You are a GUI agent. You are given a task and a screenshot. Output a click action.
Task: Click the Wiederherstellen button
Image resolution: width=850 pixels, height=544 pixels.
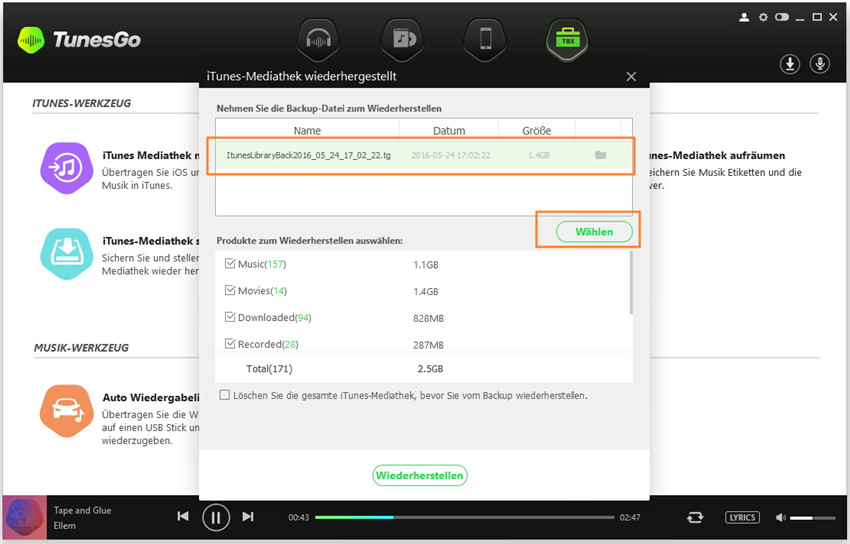(420, 475)
